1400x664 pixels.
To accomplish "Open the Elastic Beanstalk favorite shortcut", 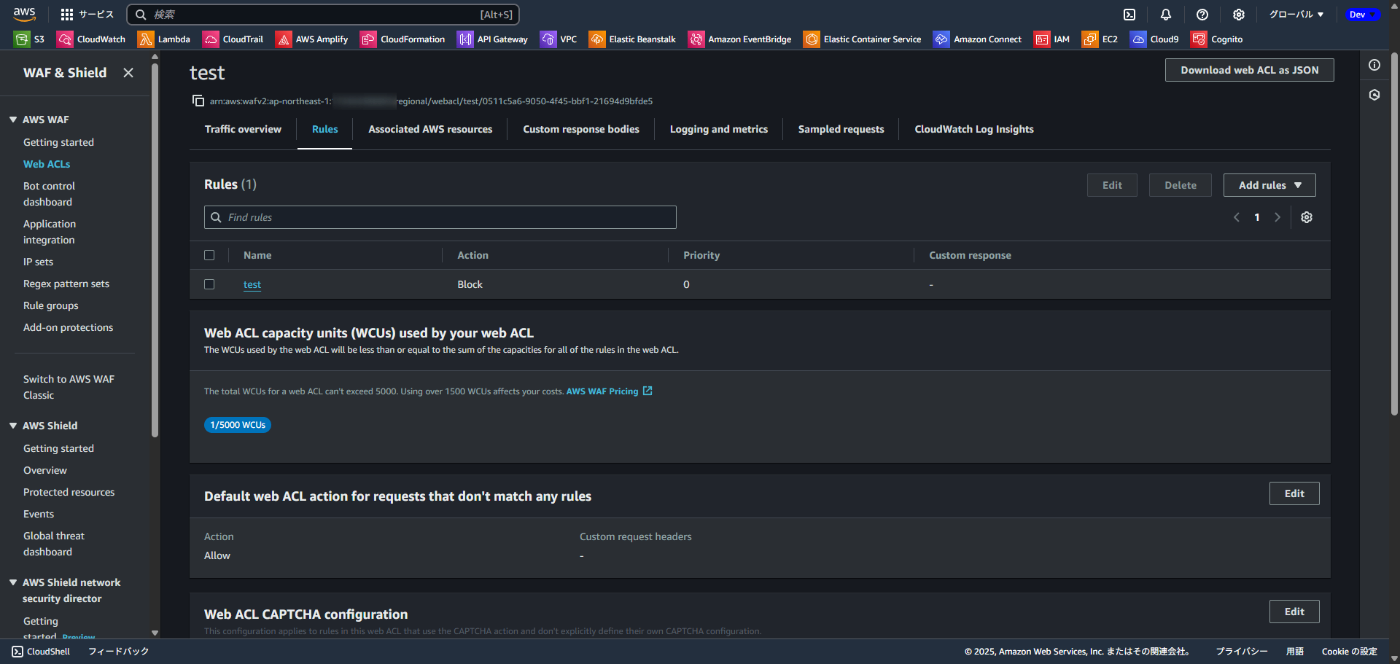I will 633,39.
